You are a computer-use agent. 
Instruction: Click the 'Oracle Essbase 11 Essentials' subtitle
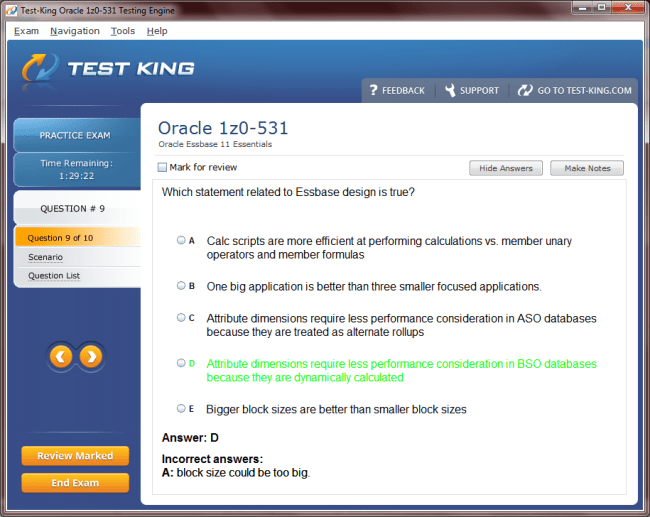pos(215,144)
